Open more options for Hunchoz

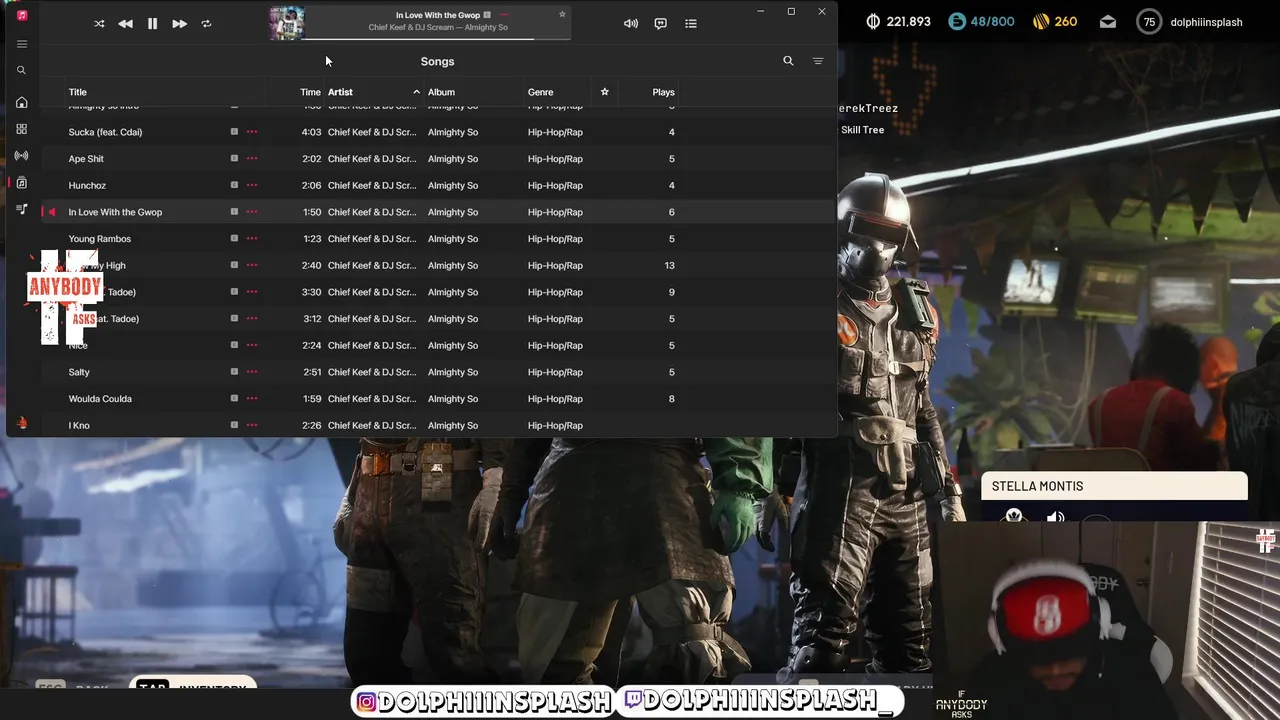(x=252, y=185)
